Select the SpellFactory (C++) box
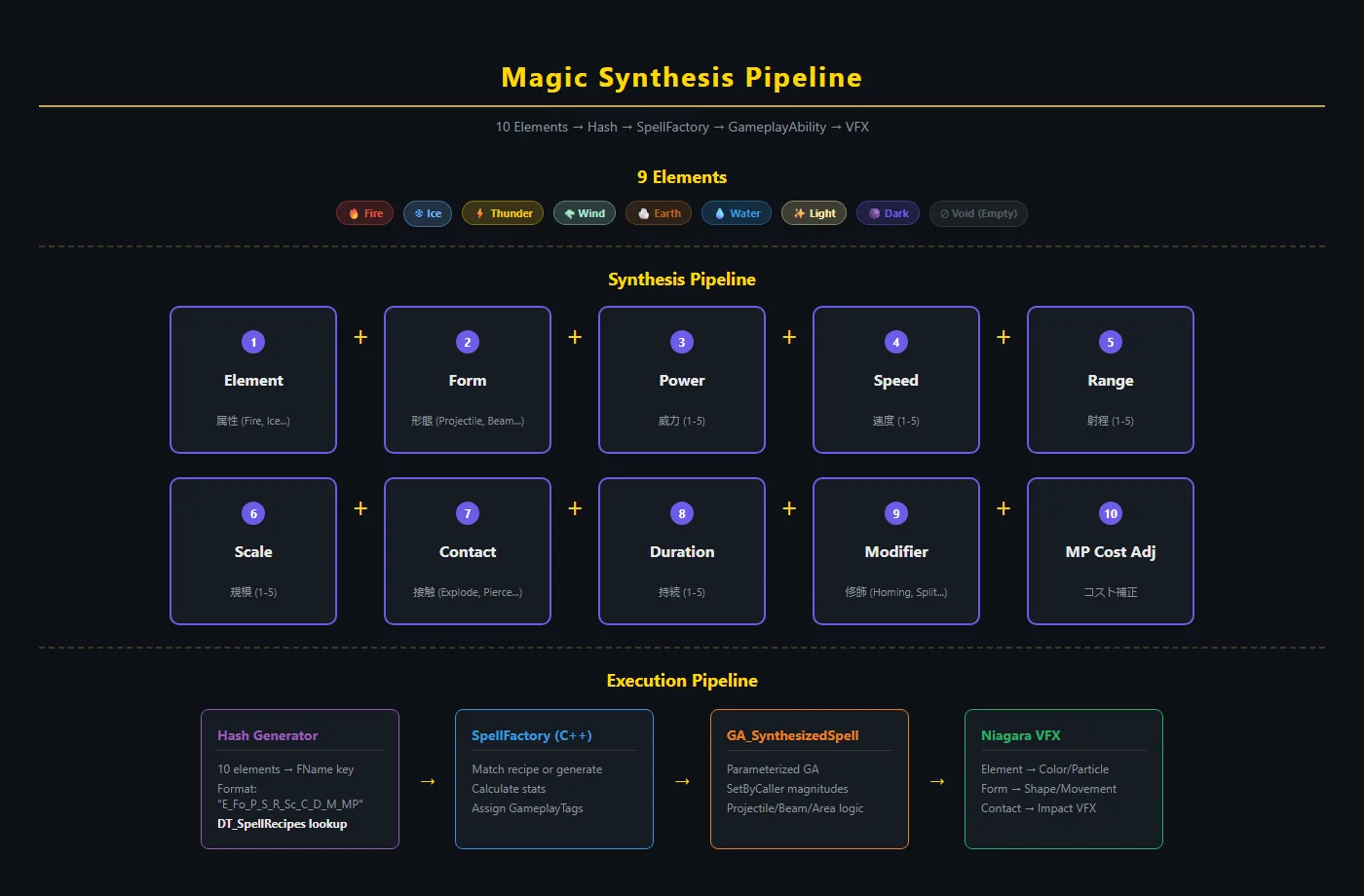Image resolution: width=1364 pixels, height=896 pixels. pos(554,779)
